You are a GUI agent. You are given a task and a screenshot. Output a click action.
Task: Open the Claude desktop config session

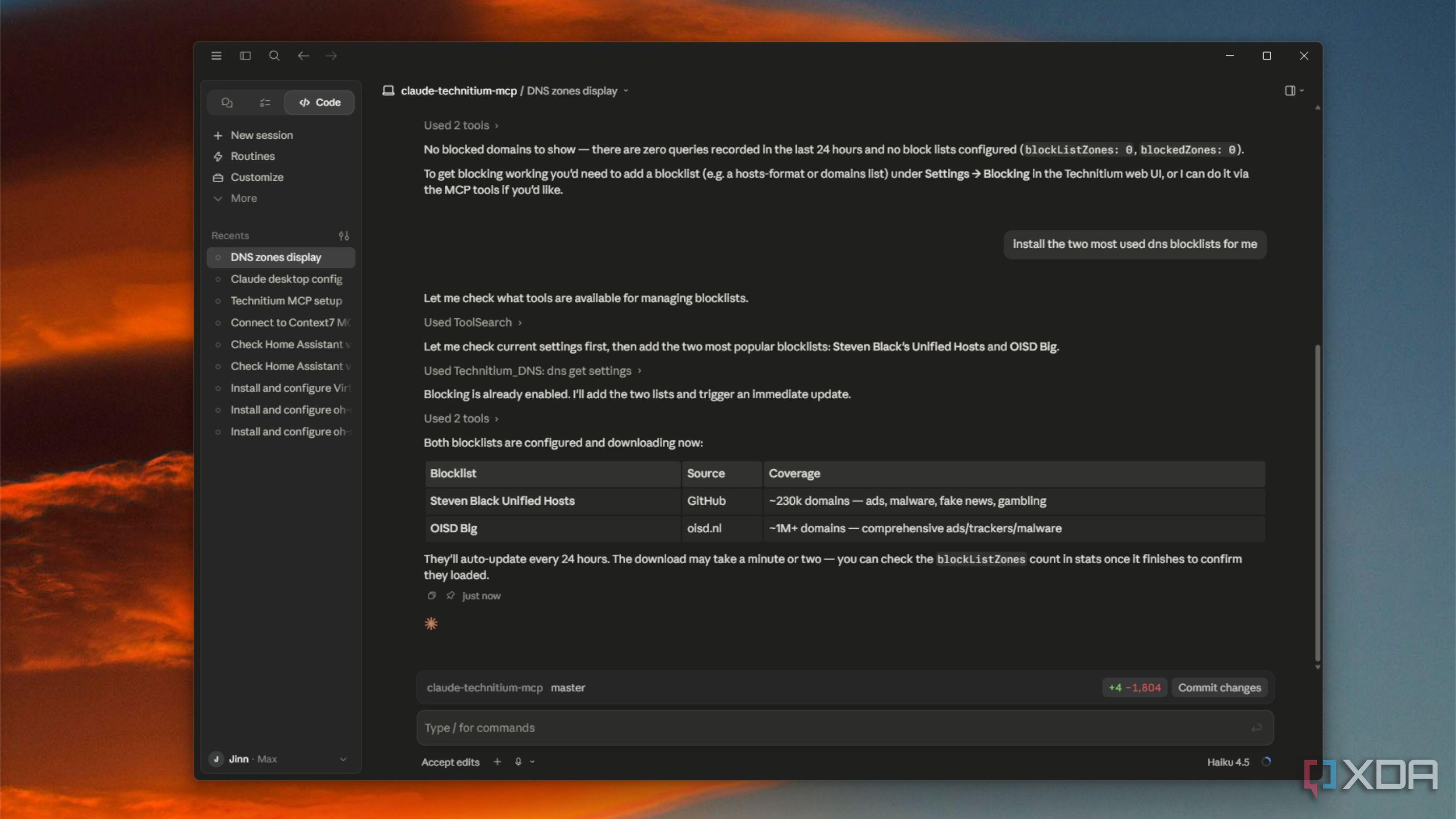[281, 279]
